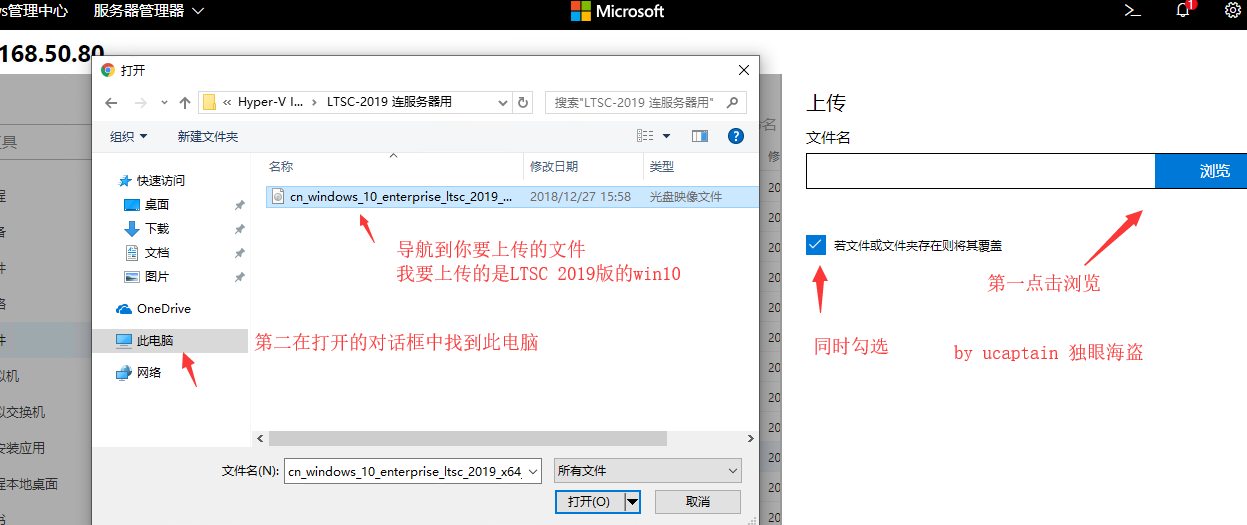The image size is (1247, 525).
Task: Click the left arrow of horizontal scrollbar
Action: 261,438
